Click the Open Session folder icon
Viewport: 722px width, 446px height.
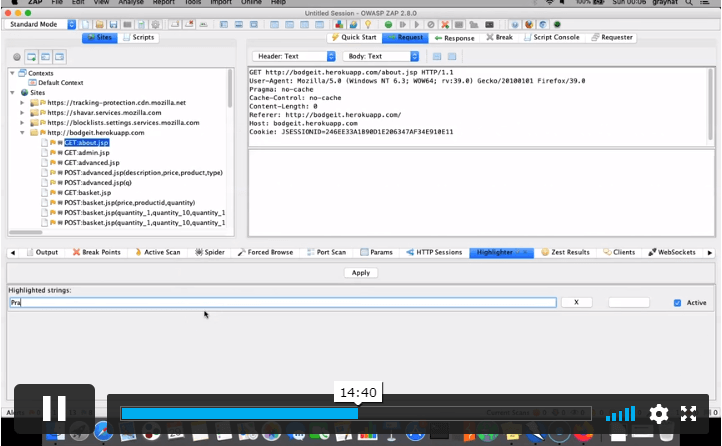[x=99, y=24]
